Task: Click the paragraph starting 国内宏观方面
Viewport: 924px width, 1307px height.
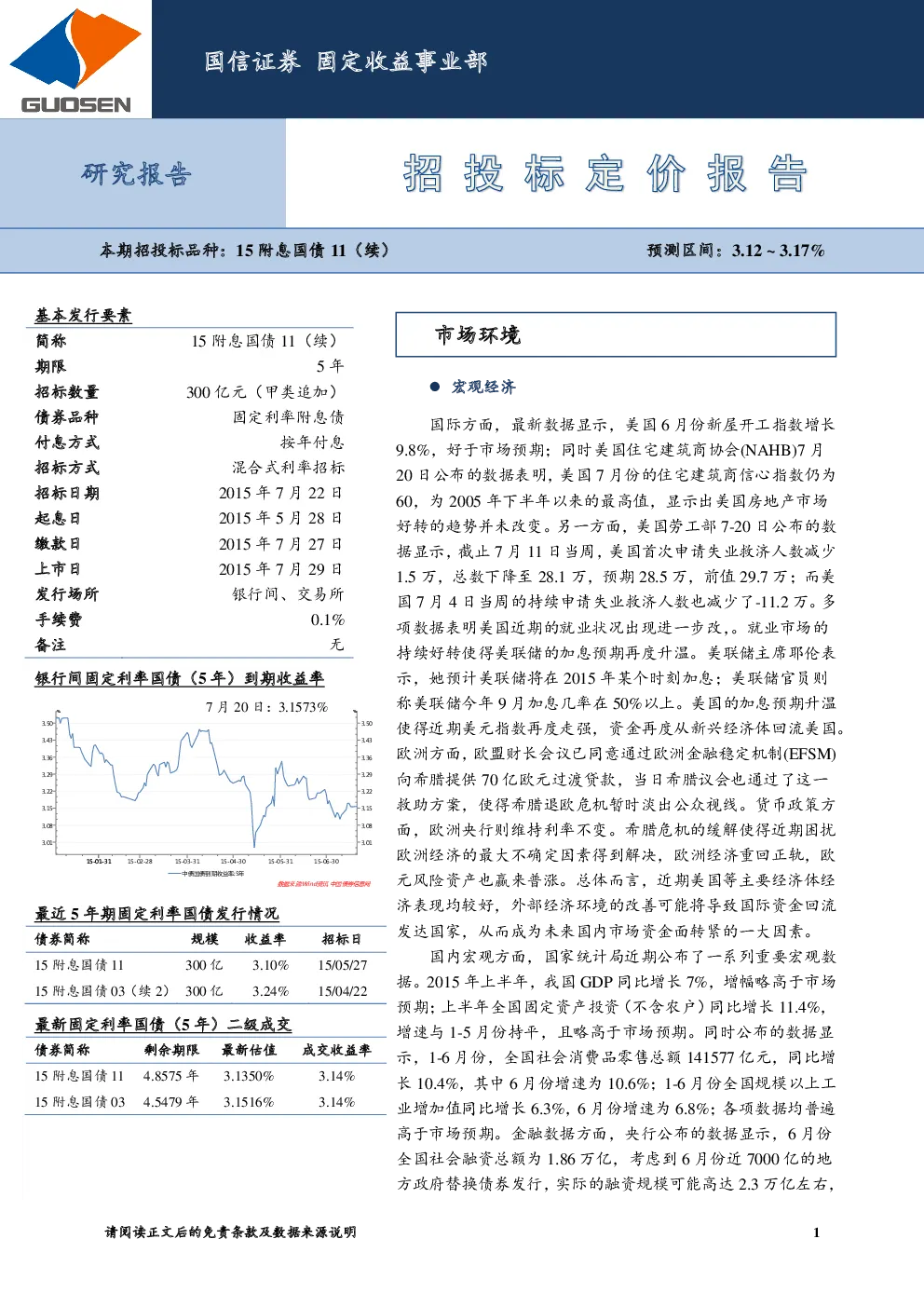Action: pos(617,1069)
